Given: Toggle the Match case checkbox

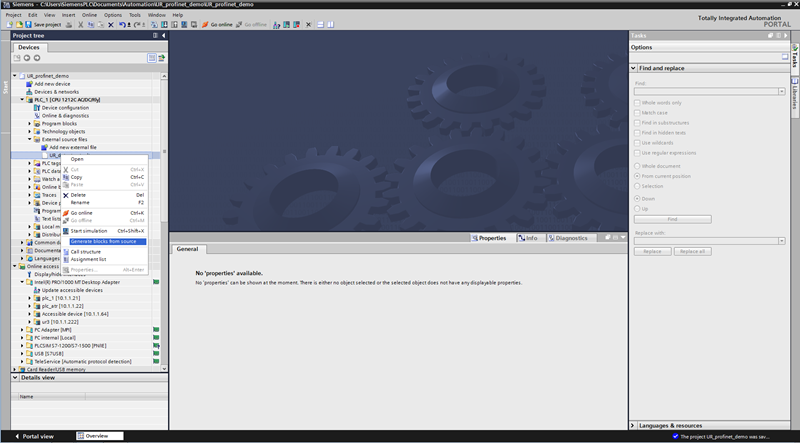Looking at the screenshot, I should [x=637, y=112].
